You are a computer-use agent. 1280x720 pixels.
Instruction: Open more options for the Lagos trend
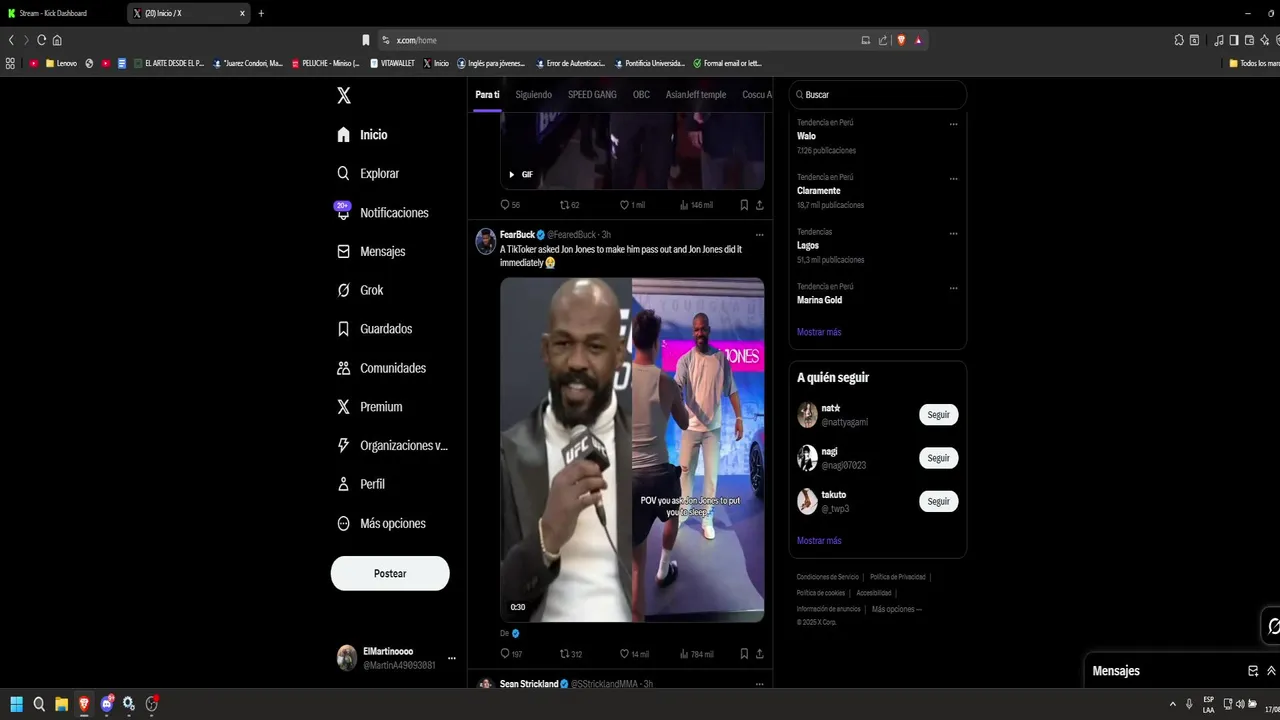click(x=953, y=233)
